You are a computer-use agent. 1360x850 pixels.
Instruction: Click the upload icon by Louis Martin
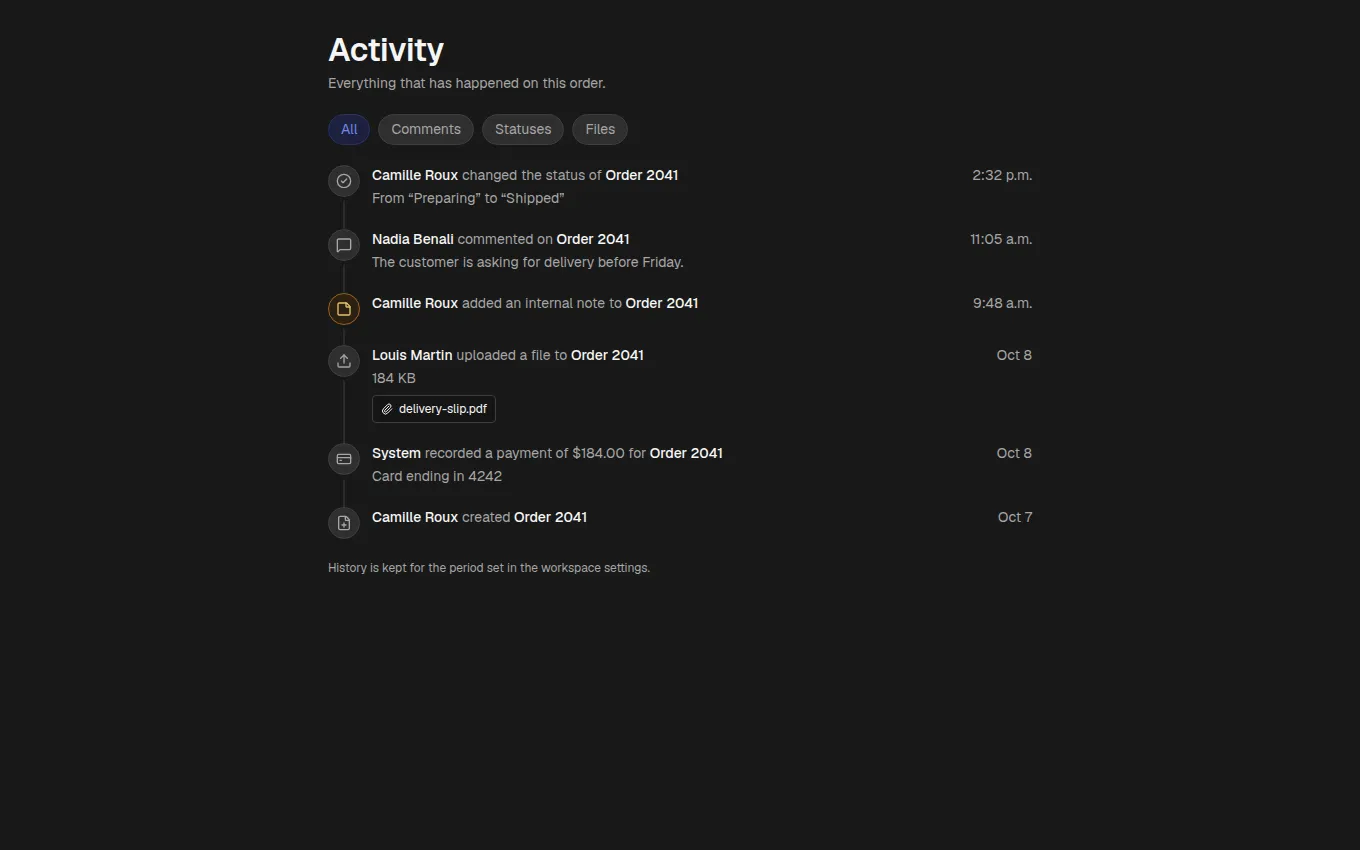coord(344,361)
